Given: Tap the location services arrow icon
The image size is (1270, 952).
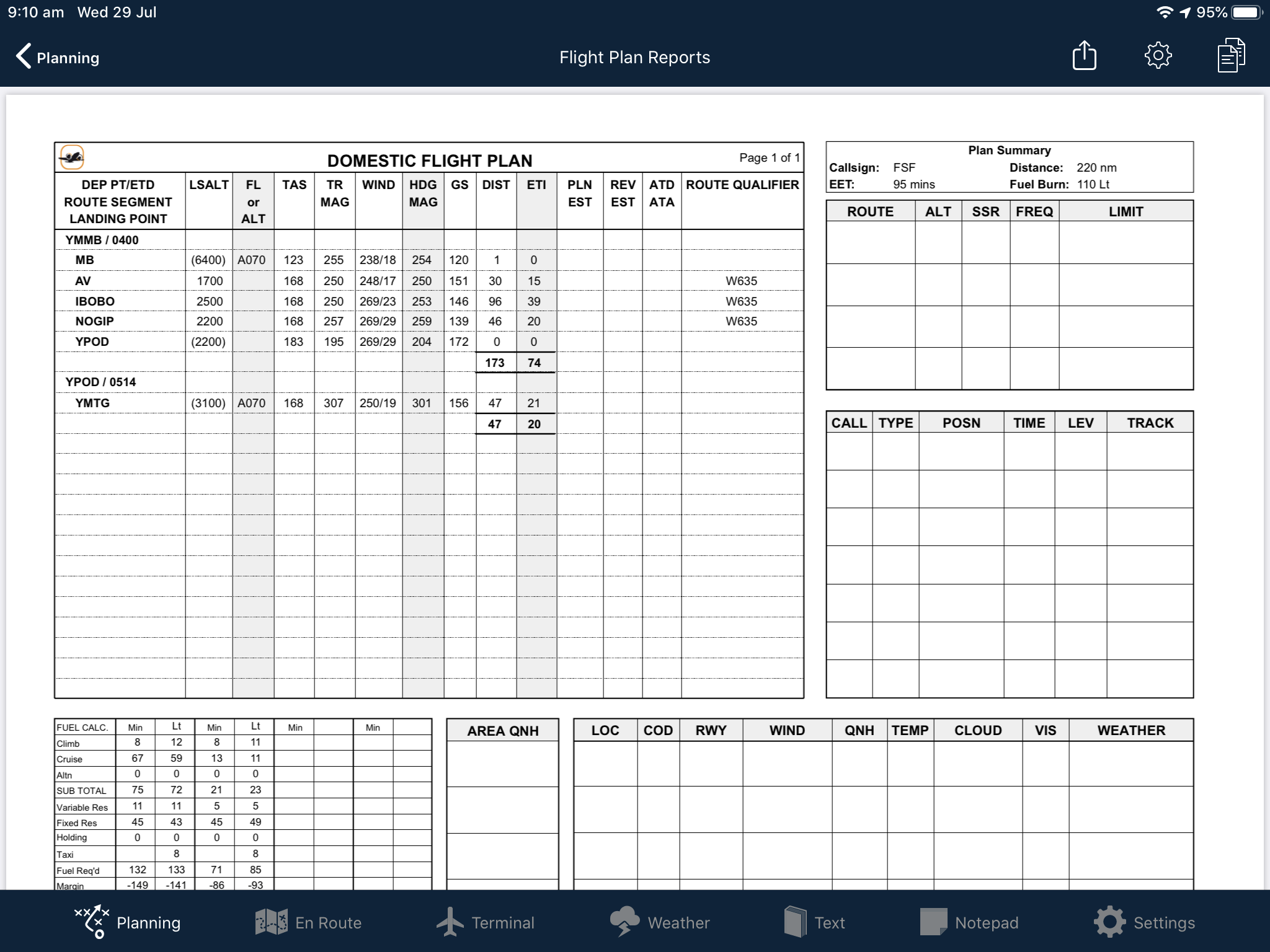Looking at the screenshot, I should [1185, 12].
